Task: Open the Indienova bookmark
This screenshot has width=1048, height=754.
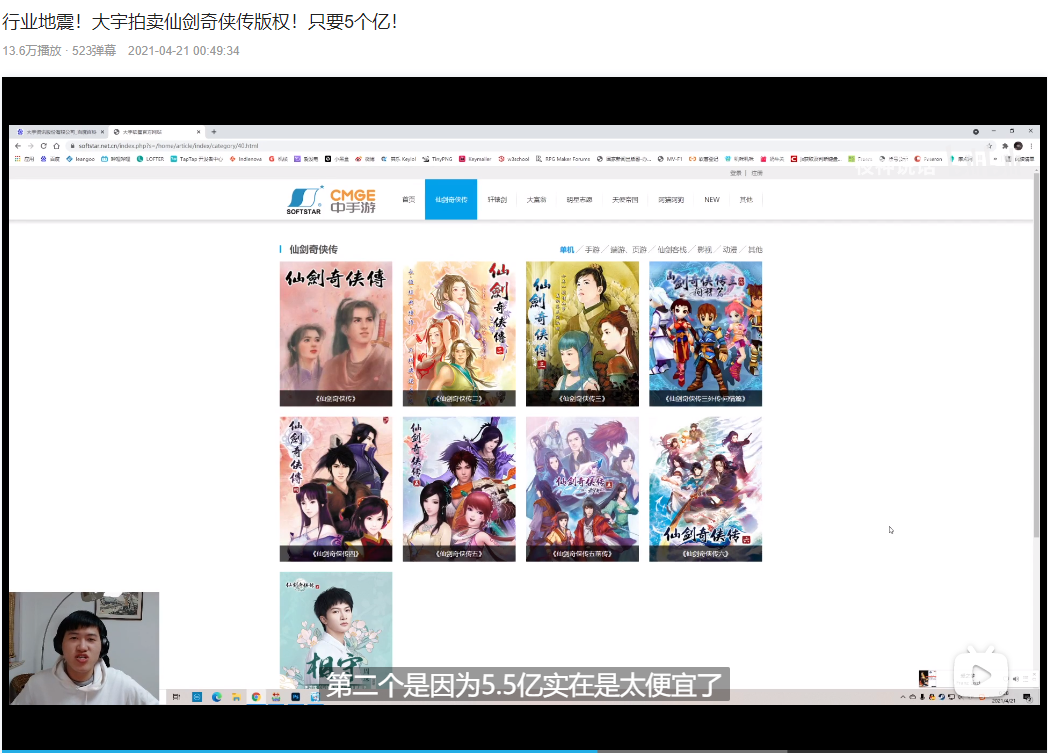Action: [245, 159]
